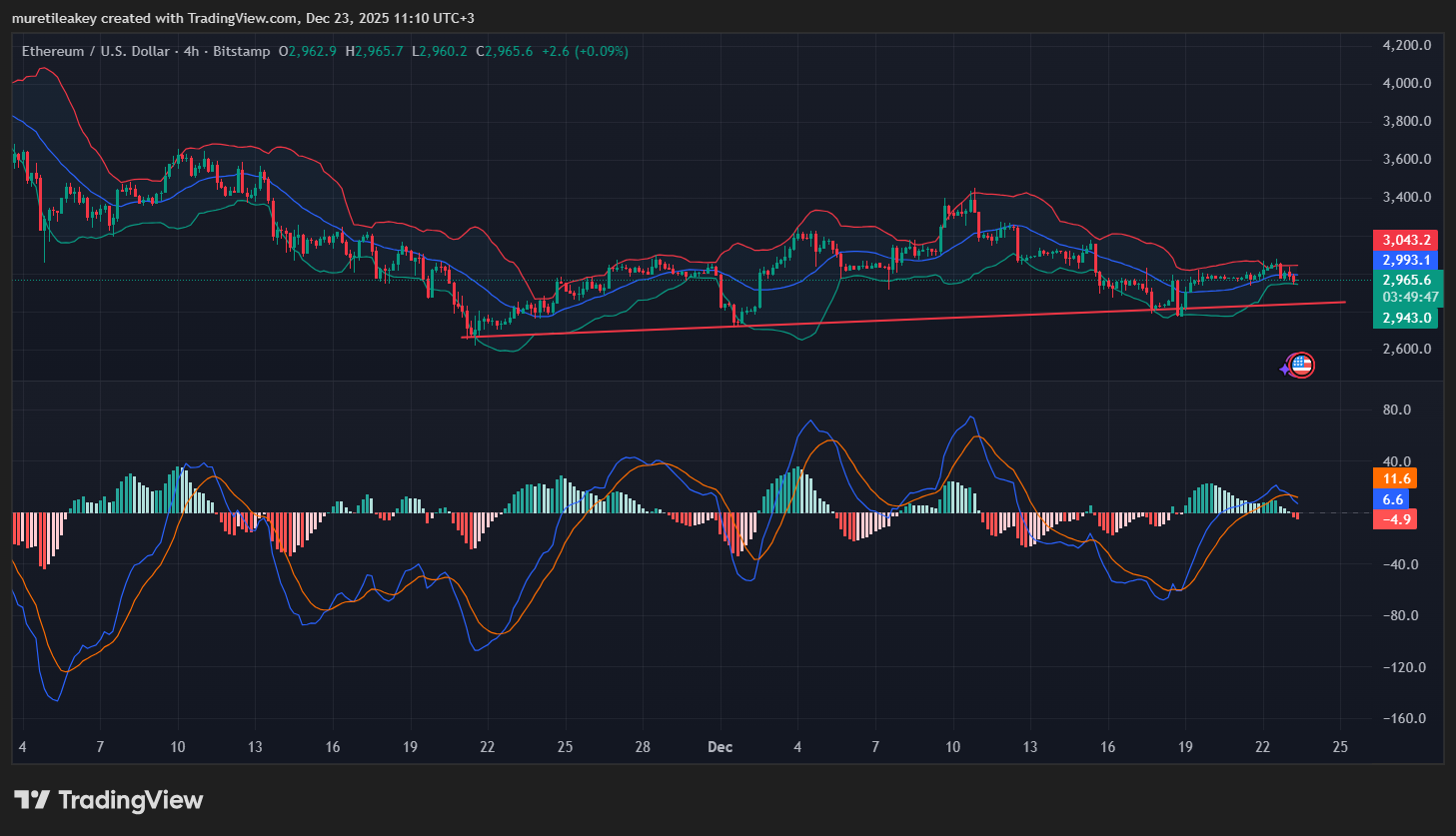Image resolution: width=1456 pixels, height=836 pixels.
Task: Click the -160.0 value on indicator scale
Action: click(x=1403, y=719)
